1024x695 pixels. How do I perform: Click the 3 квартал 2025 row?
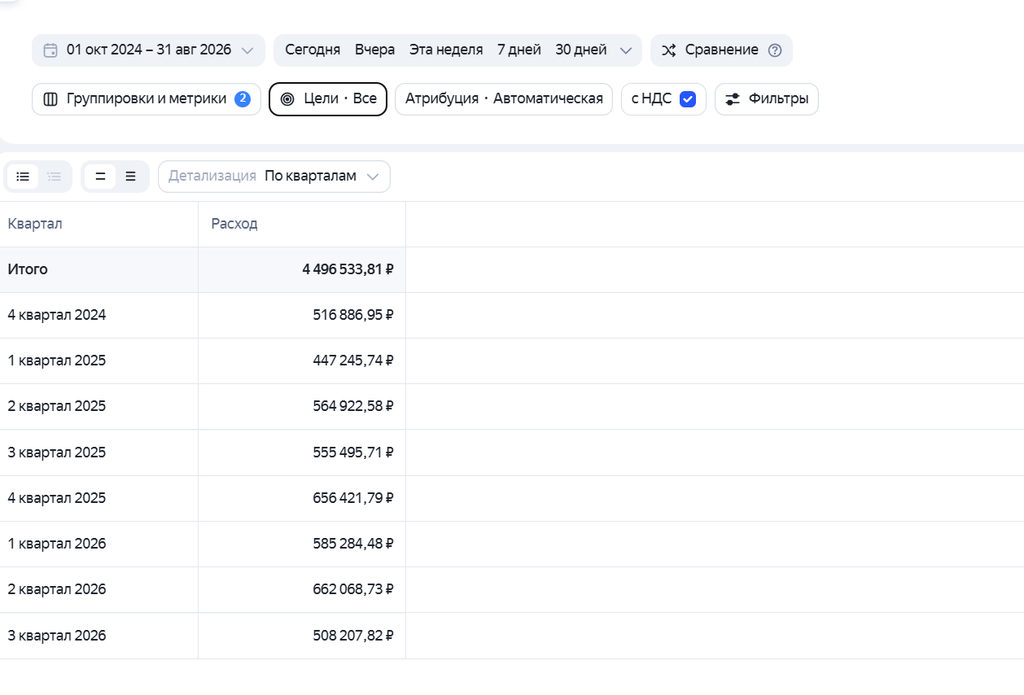coord(202,453)
